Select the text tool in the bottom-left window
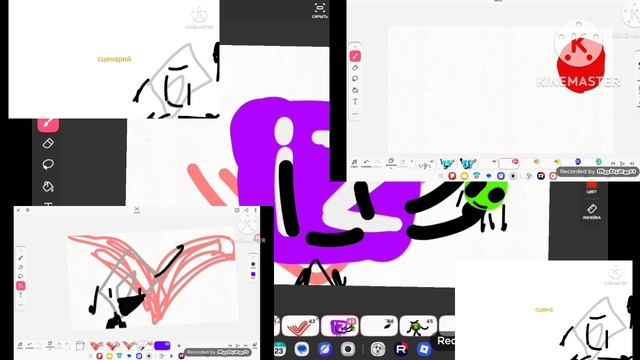This screenshot has width=640, height=360. point(20,295)
